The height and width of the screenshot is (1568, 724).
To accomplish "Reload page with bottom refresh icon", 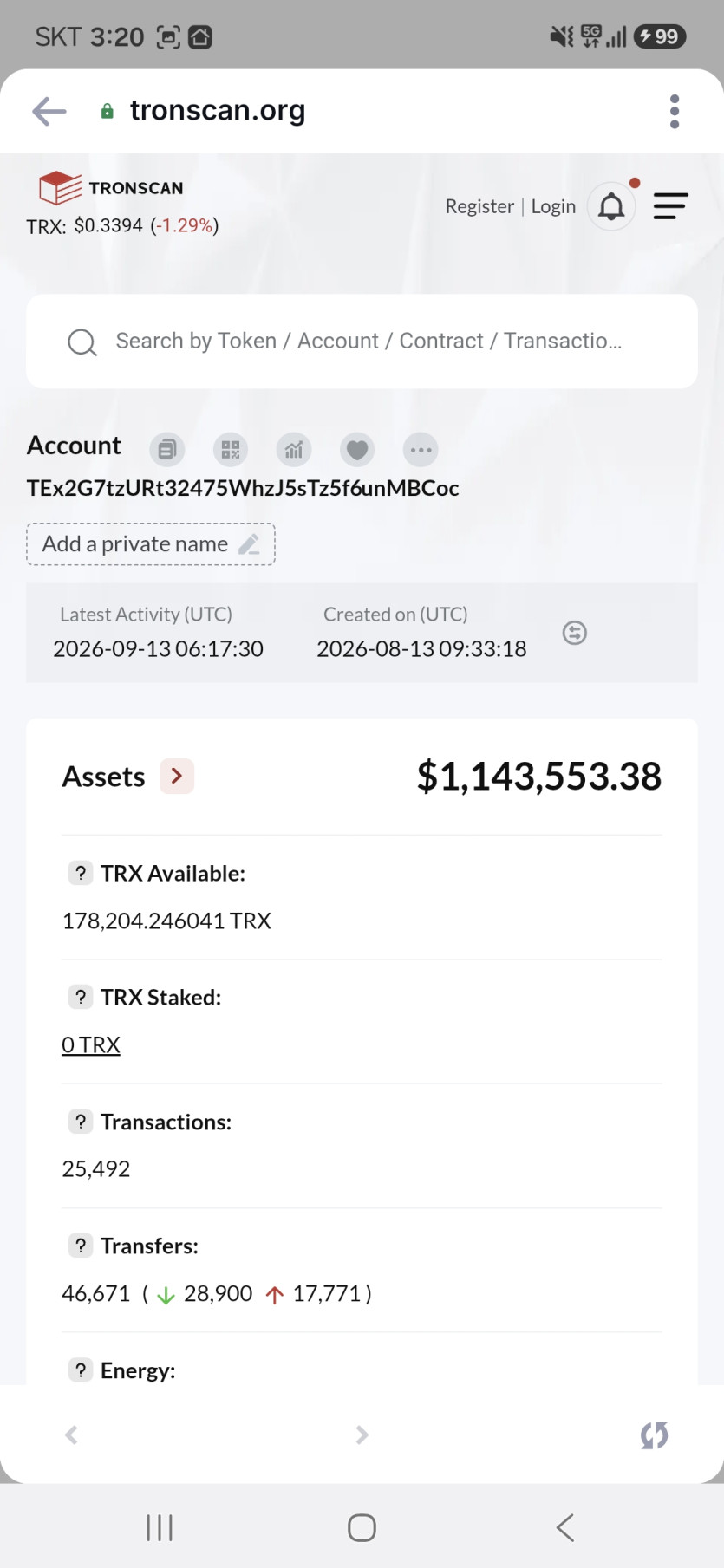I will [x=655, y=1435].
